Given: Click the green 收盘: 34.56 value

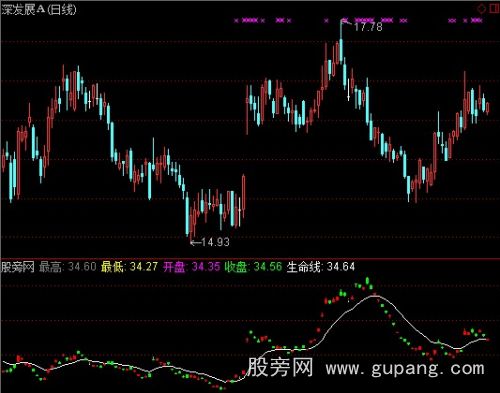Looking at the screenshot, I should pos(253,267).
